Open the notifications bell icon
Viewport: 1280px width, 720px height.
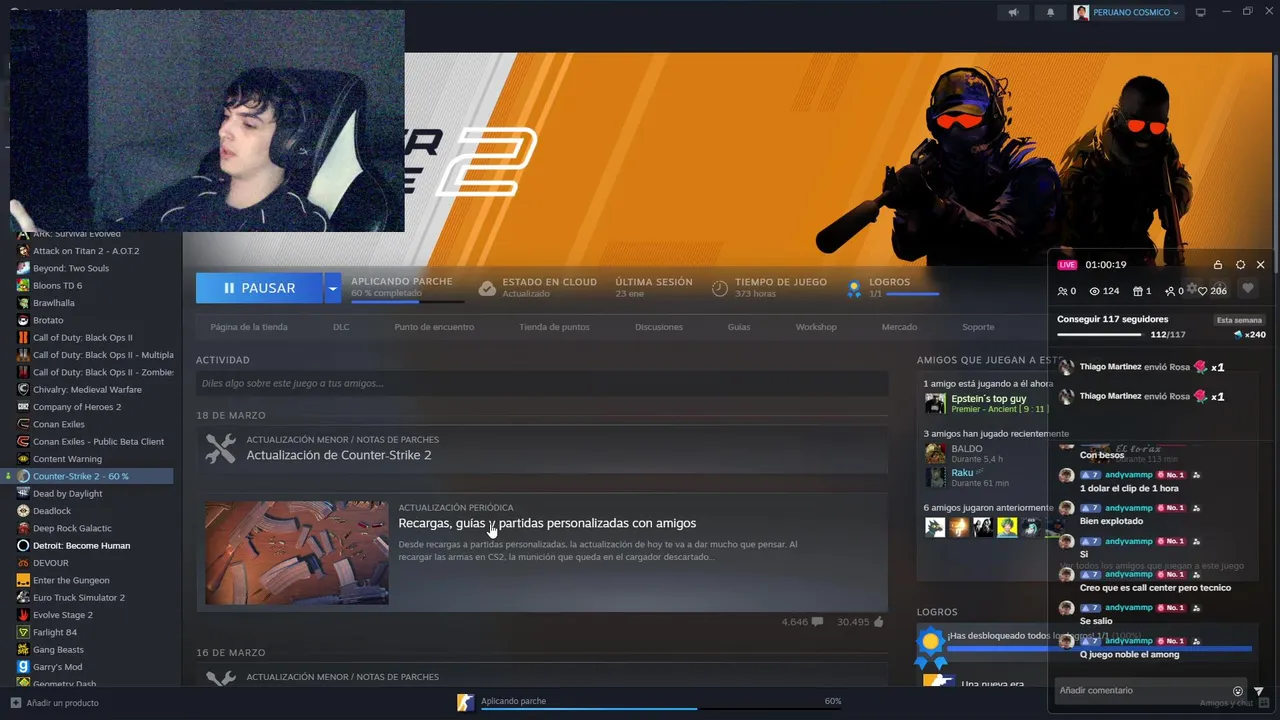(1050, 13)
